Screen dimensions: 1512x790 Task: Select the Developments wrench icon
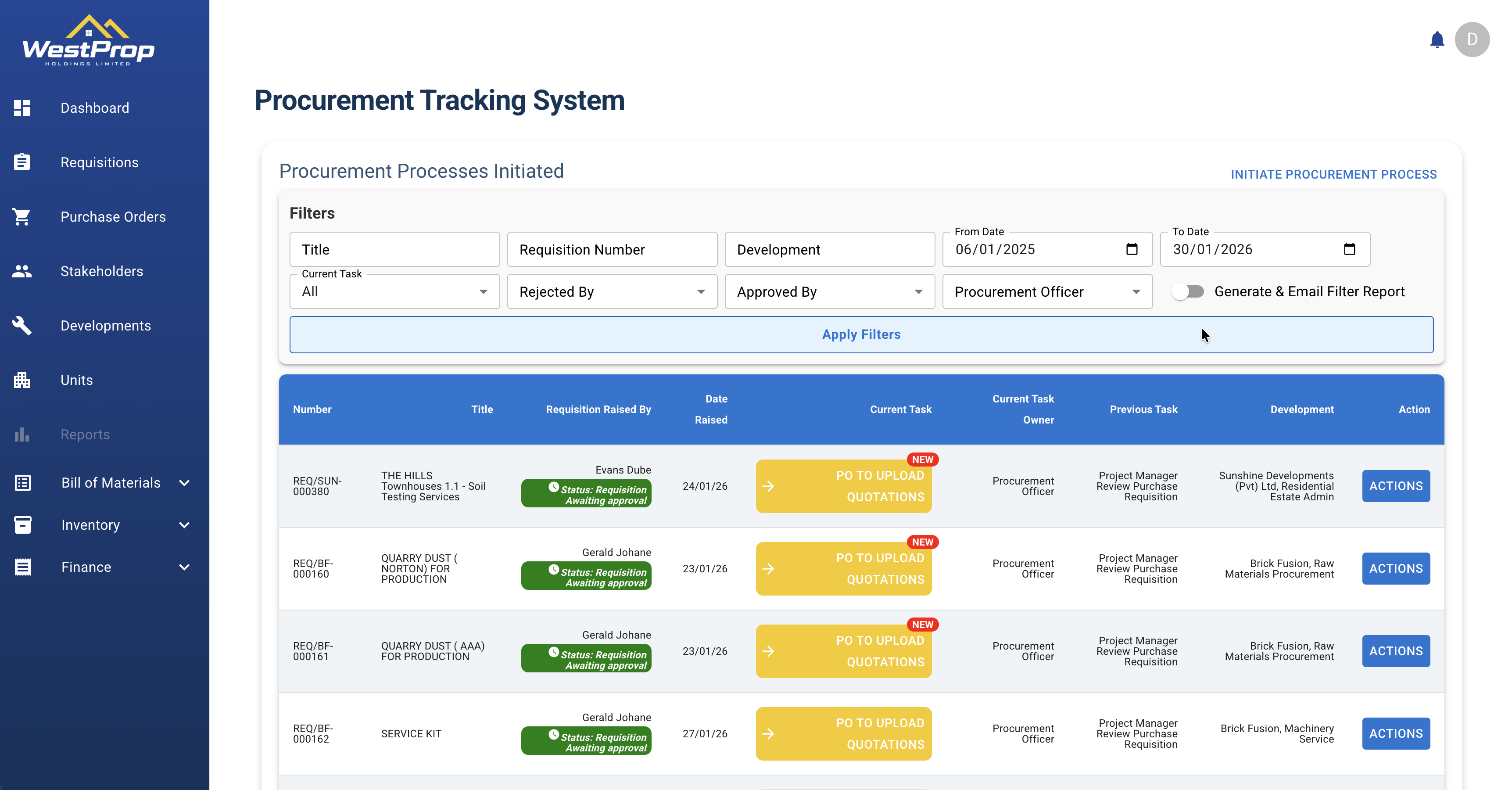(x=21, y=326)
